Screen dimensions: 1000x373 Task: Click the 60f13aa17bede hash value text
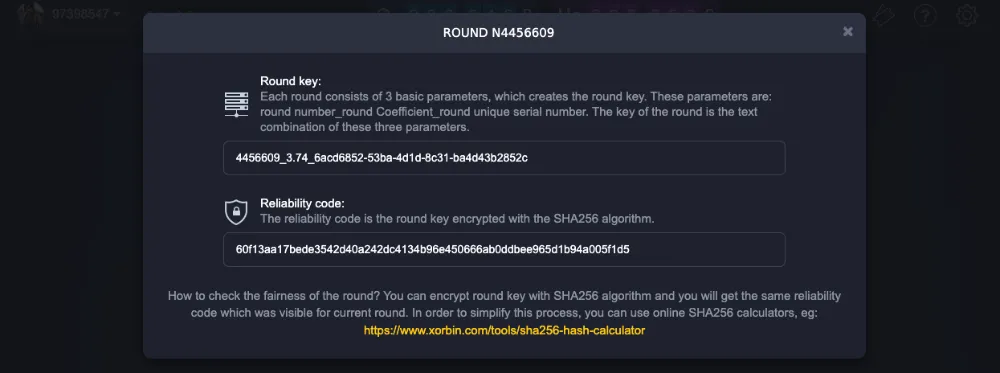[x=432, y=249]
